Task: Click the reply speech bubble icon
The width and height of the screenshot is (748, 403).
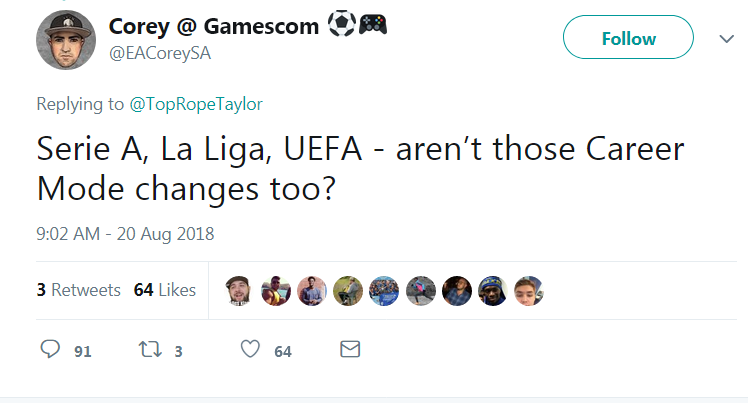Action: click(51, 350)
